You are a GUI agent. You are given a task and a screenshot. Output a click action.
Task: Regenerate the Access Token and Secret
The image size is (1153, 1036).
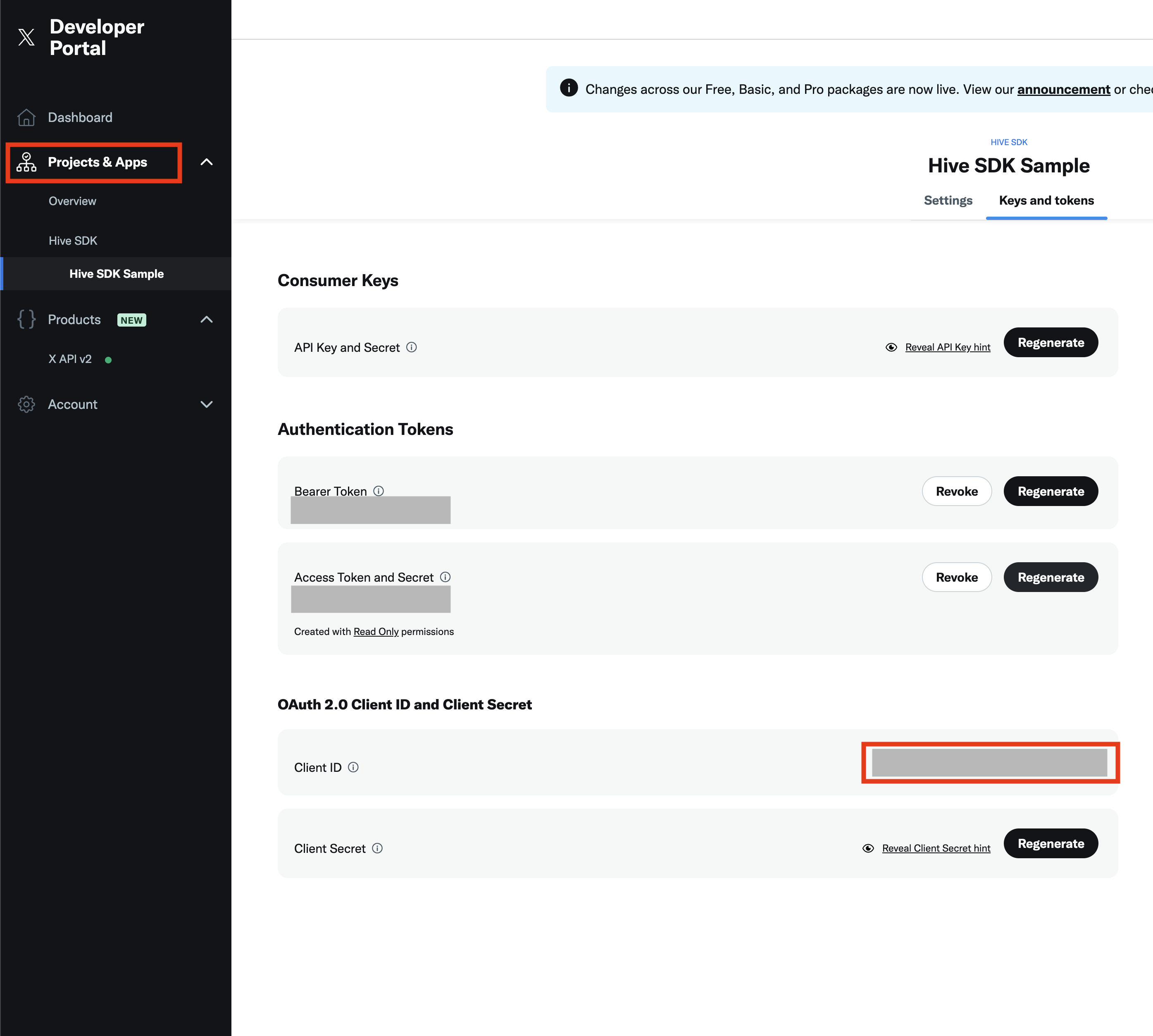pos(1050,577)
